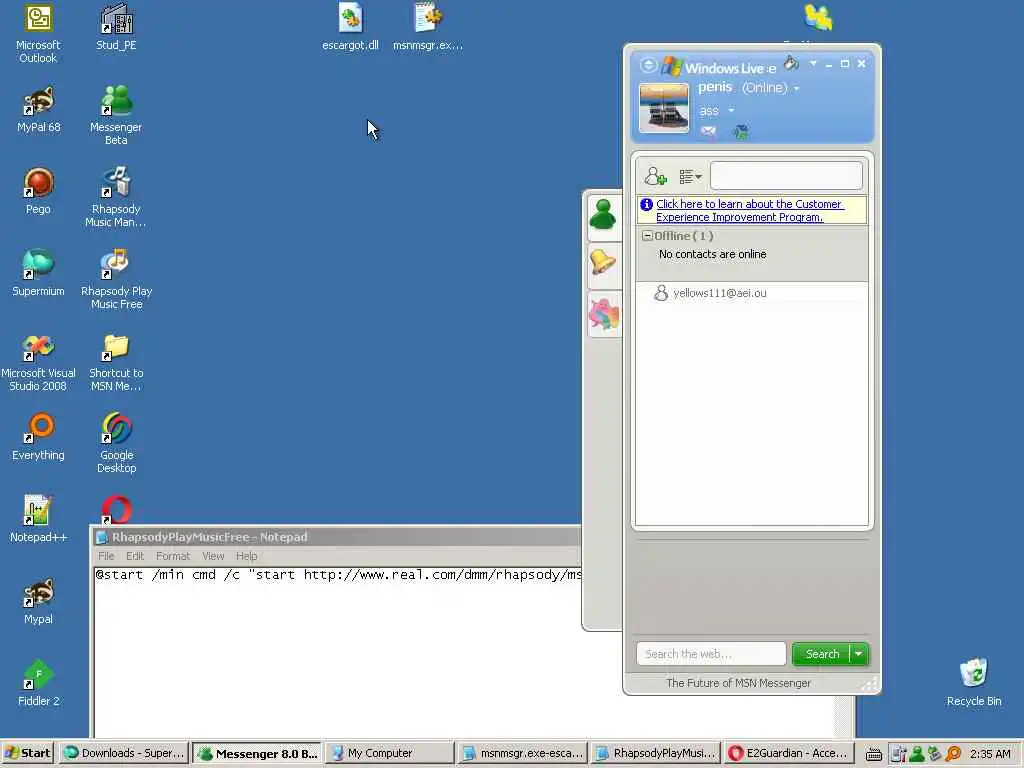Select the Notepad++ desktop icon
This screenshot has width=1024, height=768.
39,520
